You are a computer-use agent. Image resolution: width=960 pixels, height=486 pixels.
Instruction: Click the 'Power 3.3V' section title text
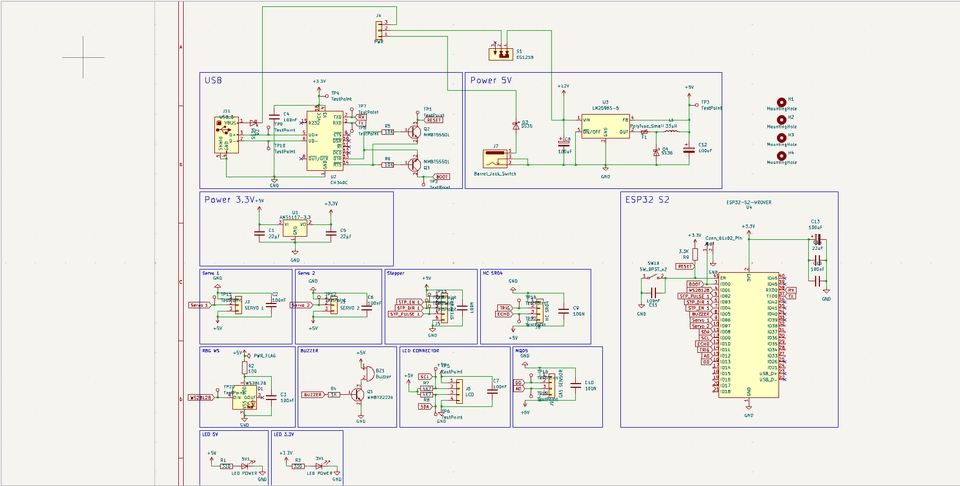229,200
